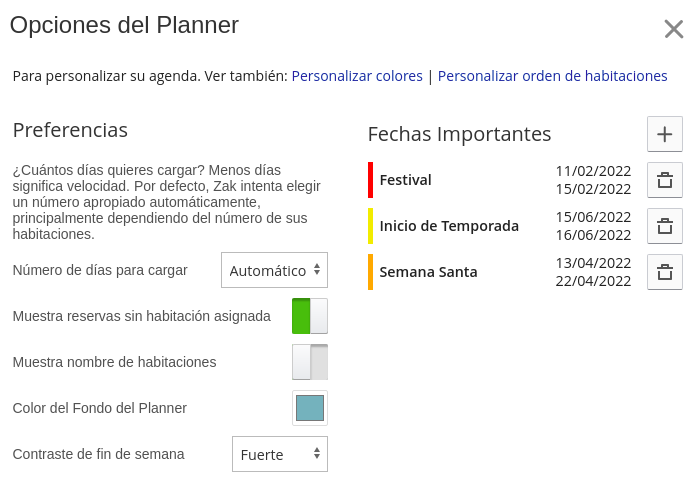Screen dimensions: 694x493
Task: Select the Festival entry name
Action: point(405,180)
